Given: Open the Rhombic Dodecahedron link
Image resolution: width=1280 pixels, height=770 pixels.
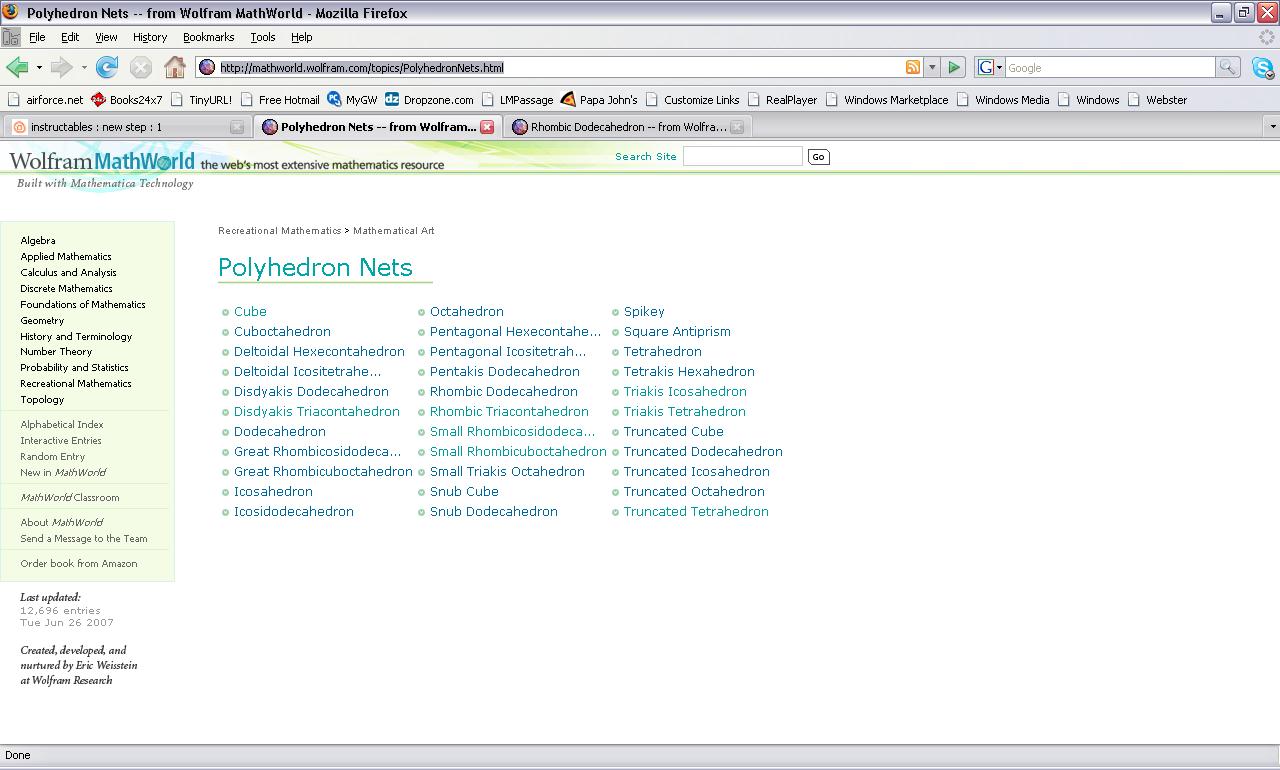Looking at the screenshot, I should (504, 392).
